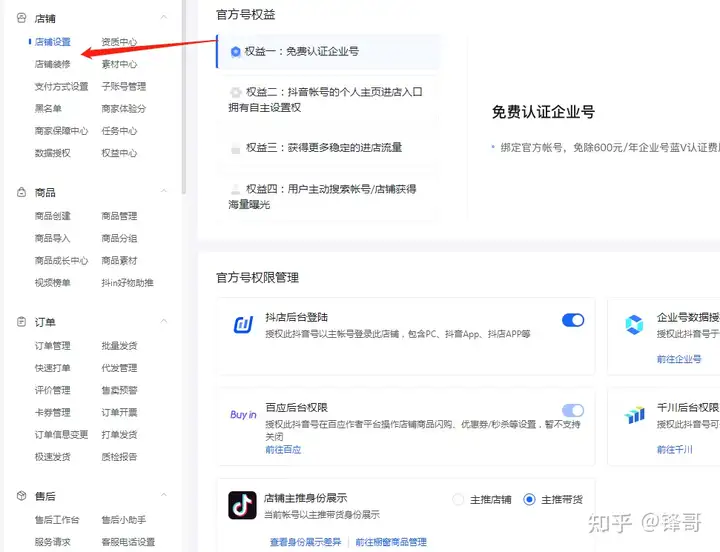Viewport: 720px width, 552px height.
Task: Click the 前往企业号 link
Action: point(679,359)
